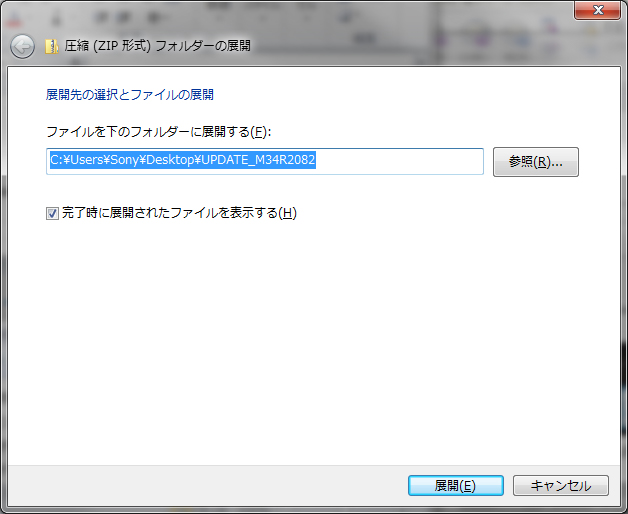
Task: Click the back arrow button
Action: pos(22,46)
